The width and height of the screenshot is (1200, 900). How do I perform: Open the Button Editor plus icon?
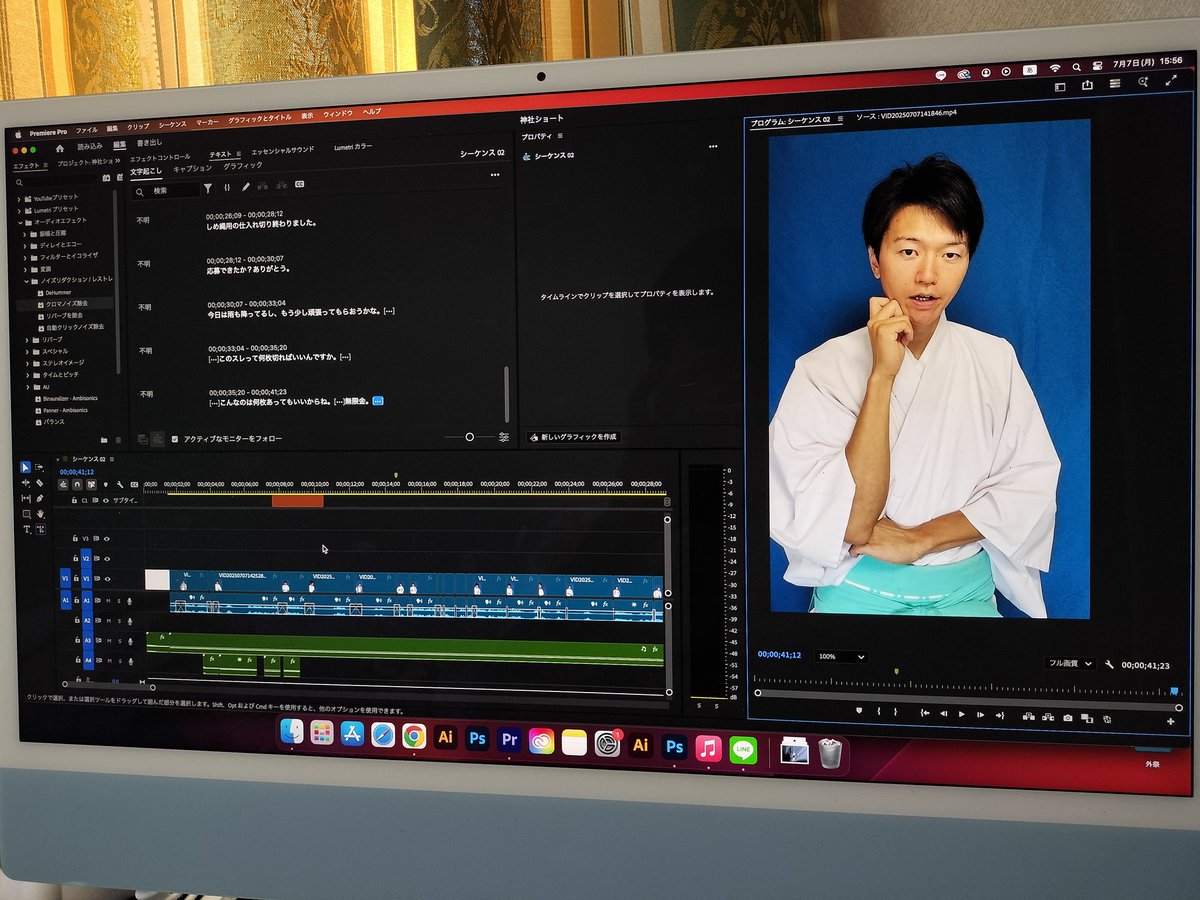tap(1170, 721)
